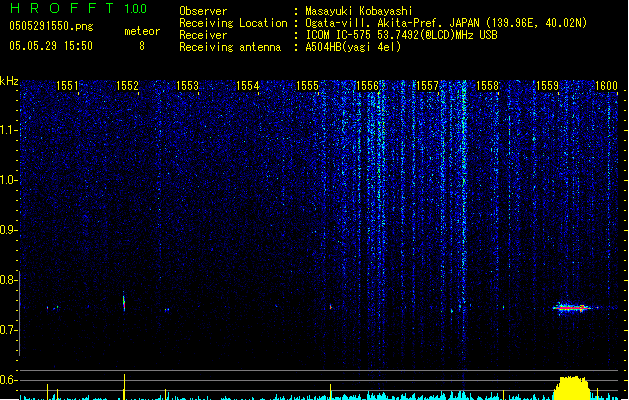Click the 1552 time marker
This screenshot has width=629, height=400.
pyautogui.click(x=127, y=86)
